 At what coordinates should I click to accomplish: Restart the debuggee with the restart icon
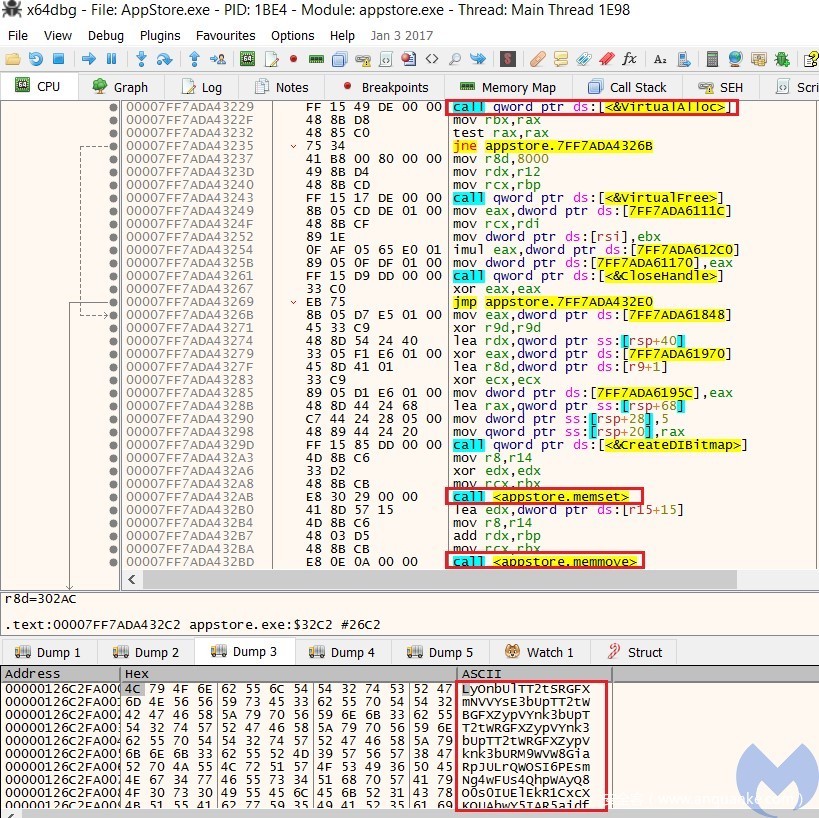coord(36,59)
